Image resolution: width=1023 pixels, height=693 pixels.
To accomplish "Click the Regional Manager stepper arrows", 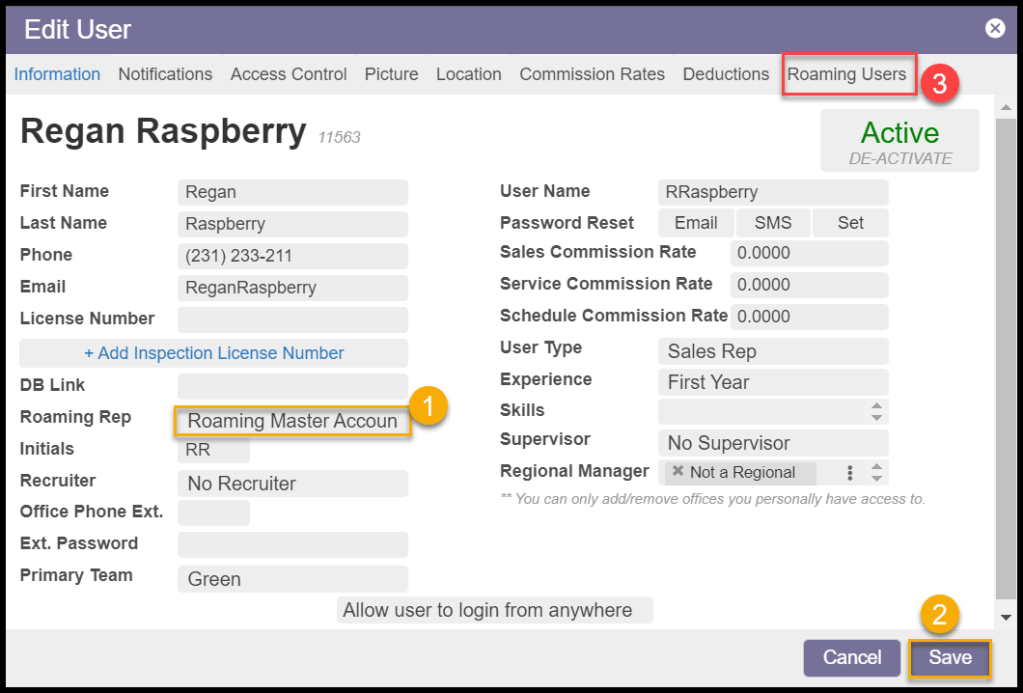I will (876, 473).
